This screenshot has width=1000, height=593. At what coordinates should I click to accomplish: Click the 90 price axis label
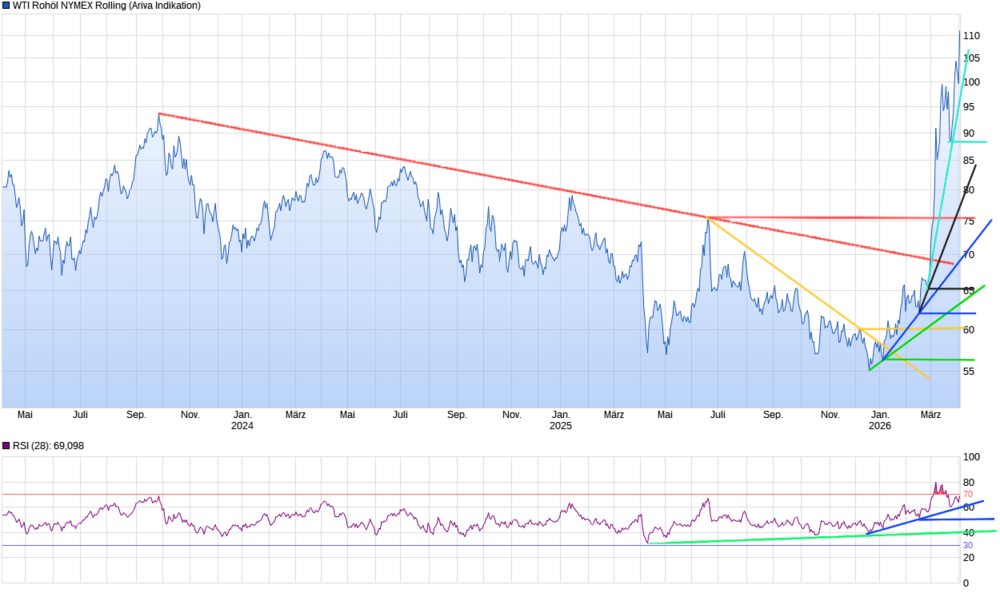969,133
